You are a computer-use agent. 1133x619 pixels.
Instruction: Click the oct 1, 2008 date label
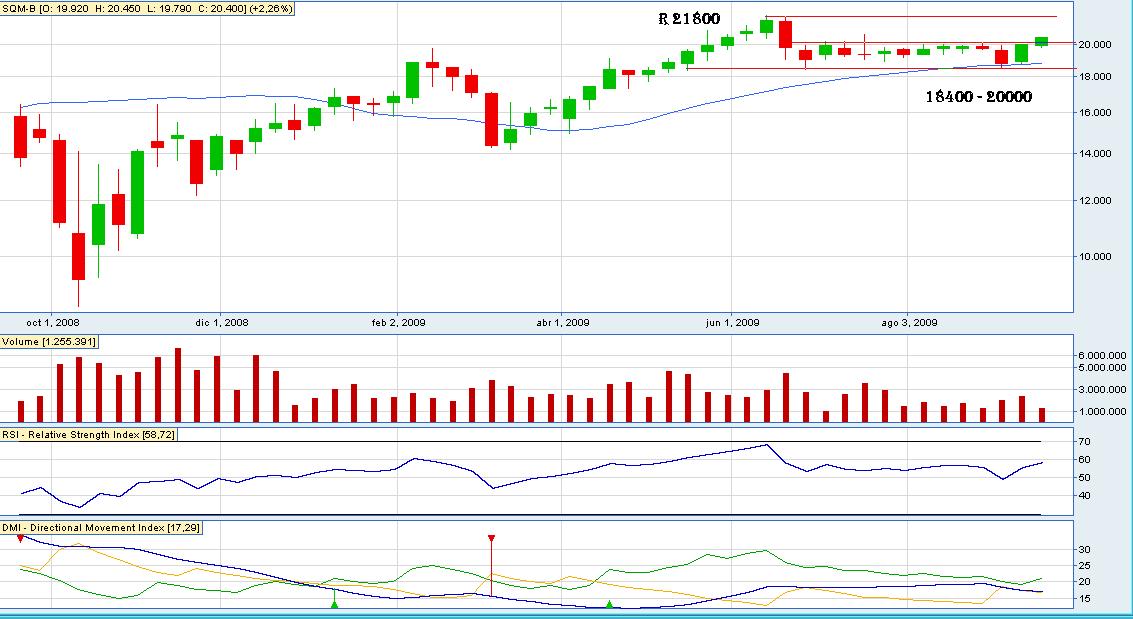pos(53,322)
